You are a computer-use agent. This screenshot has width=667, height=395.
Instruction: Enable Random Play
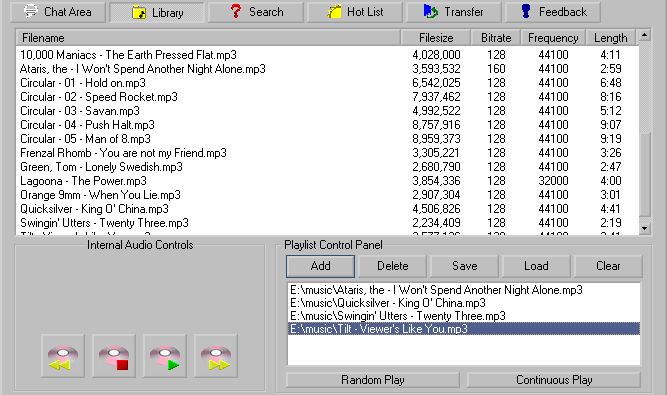tap(373, 380)
